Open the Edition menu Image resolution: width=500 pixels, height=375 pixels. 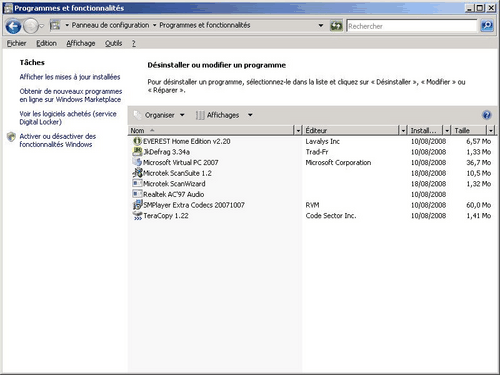click(46, 43)
